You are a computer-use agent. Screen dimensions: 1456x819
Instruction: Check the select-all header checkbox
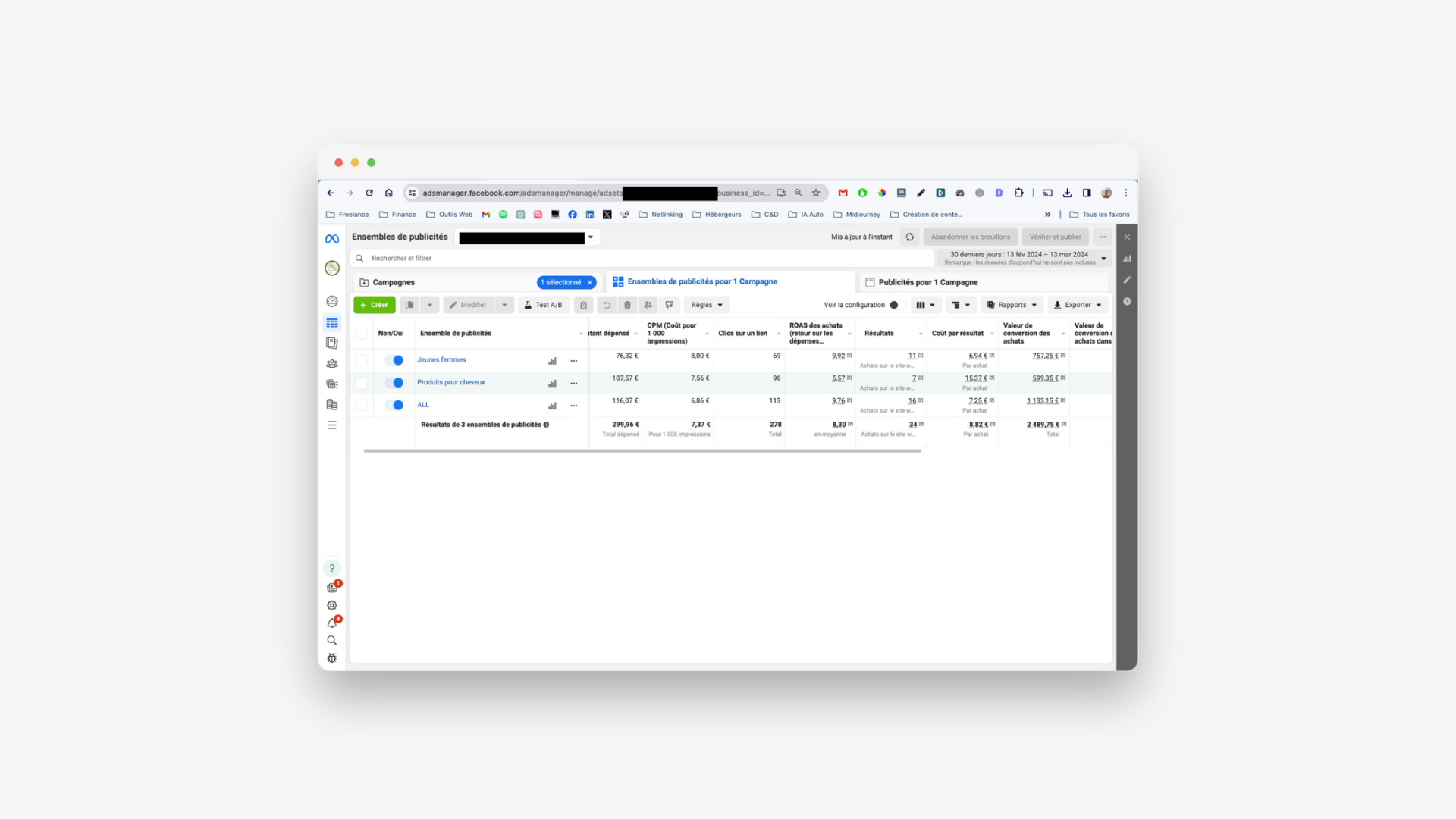pos(362,334)
